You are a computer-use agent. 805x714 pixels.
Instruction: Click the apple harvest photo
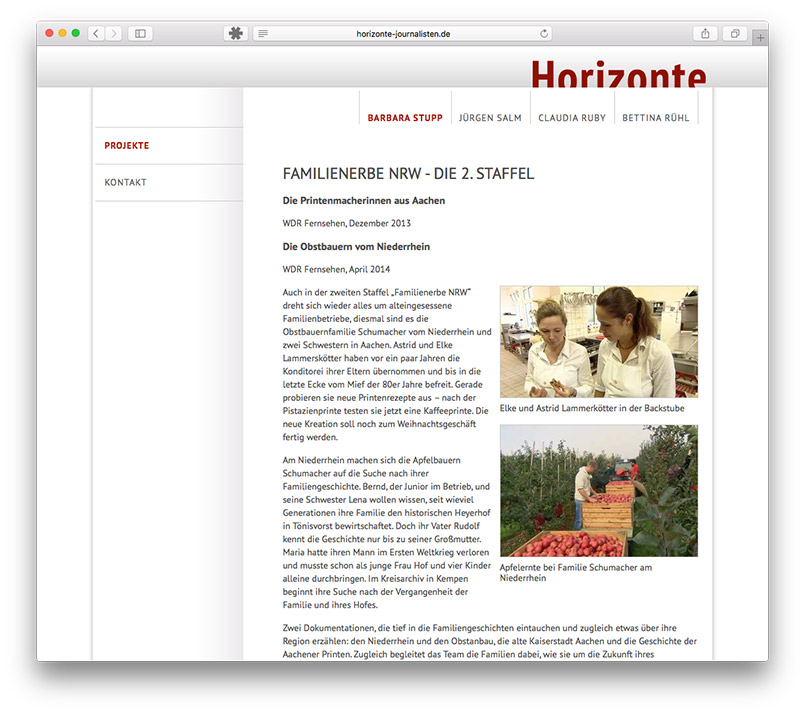click(x=599, y=491)
